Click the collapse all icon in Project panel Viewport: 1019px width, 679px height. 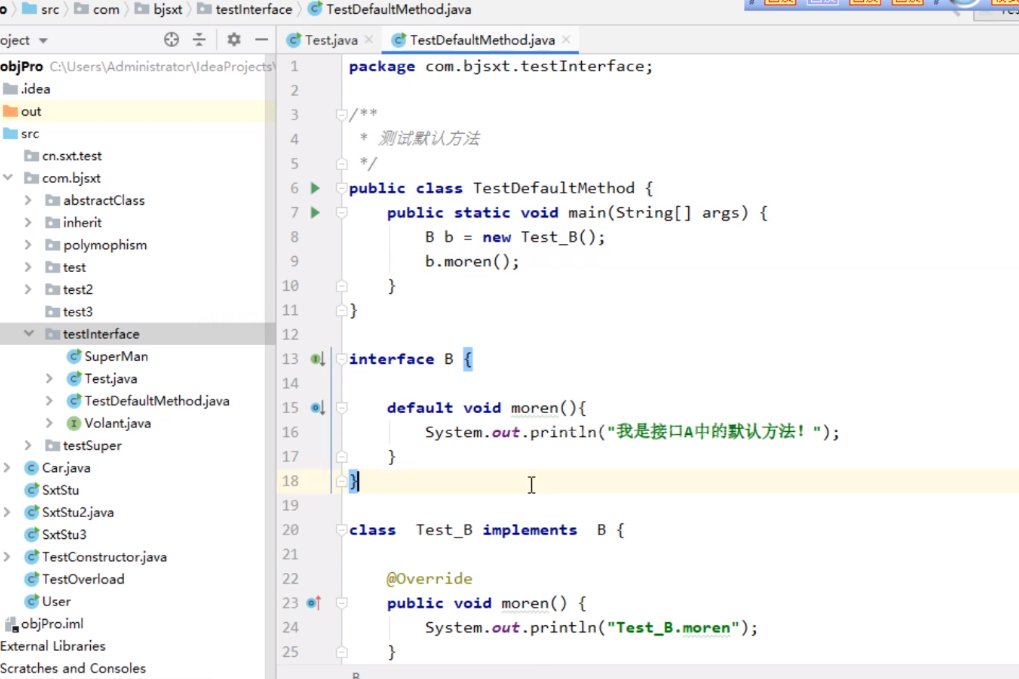tap(200, 40)
